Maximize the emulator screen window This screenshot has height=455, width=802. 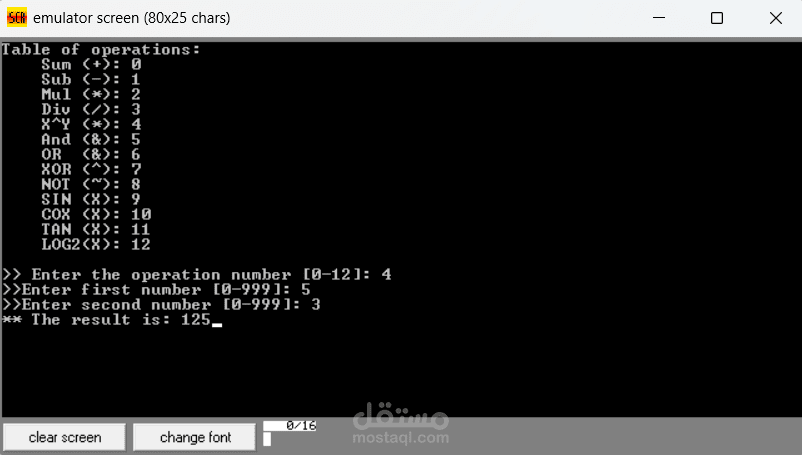point(717,18)
